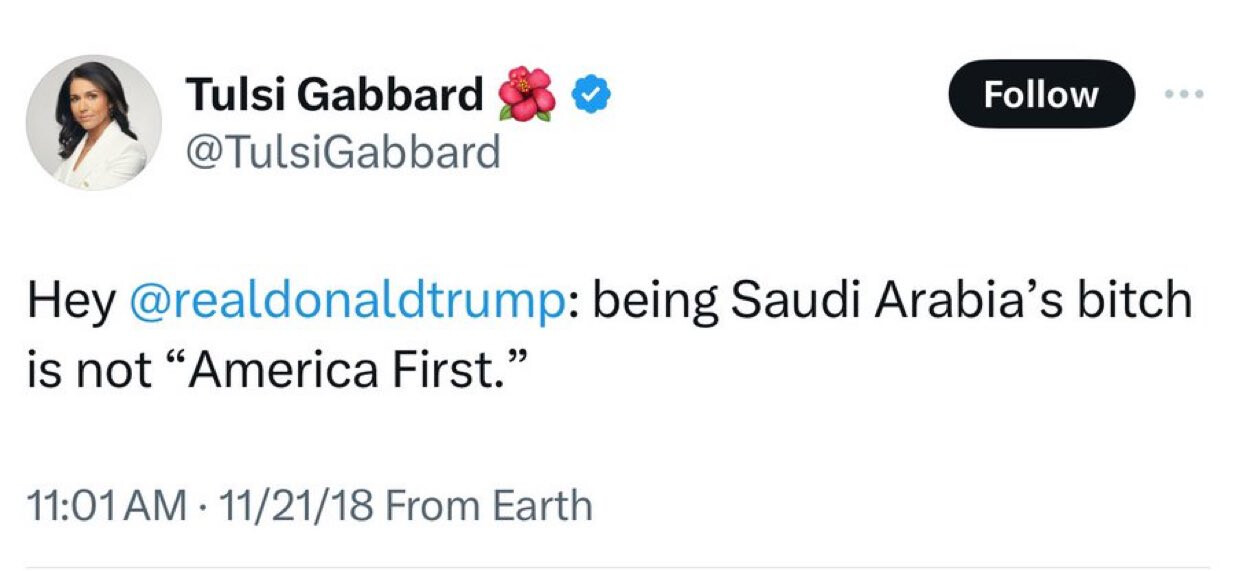Open the @realdonaldtrump mention link
The image size is (1236, 571).
point(345,301)
